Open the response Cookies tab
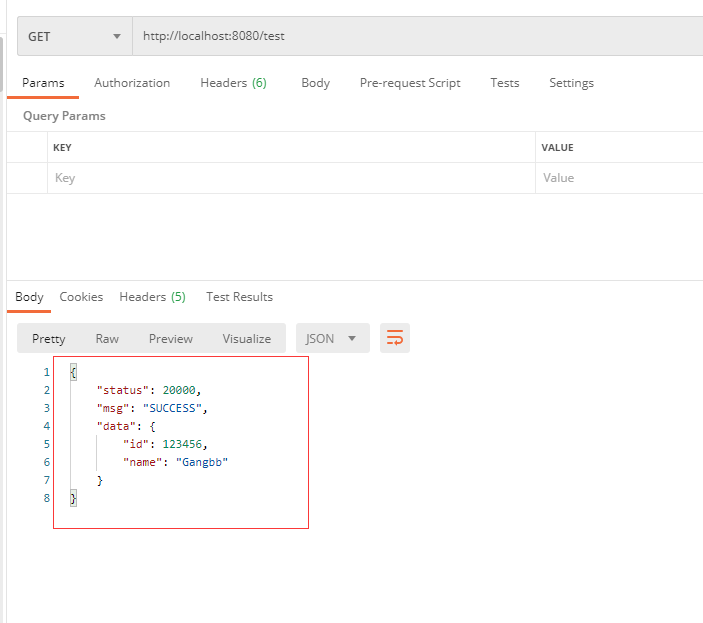The width and height of the screenshot is (703, 623). [x=81, y=297]
